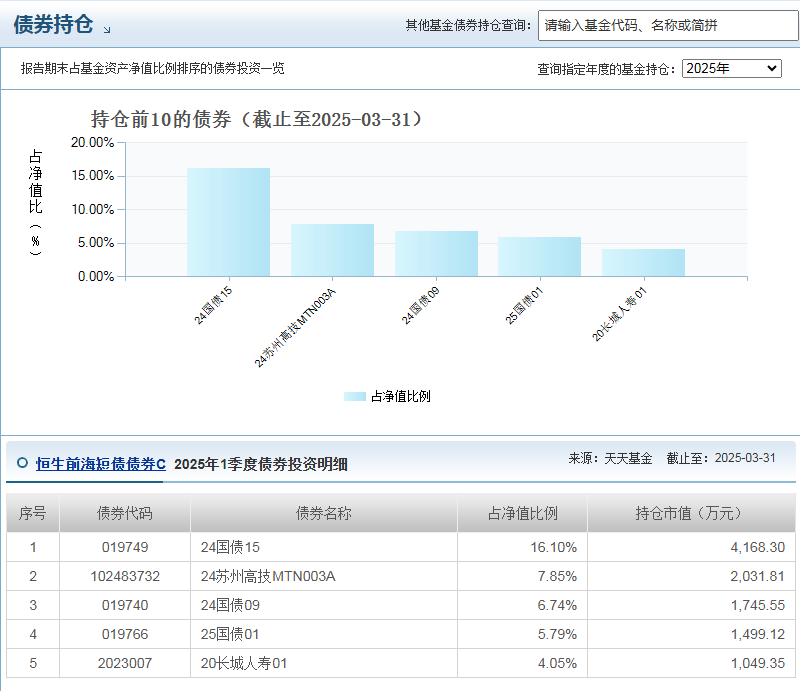
Task: Click the 20长城人寿01 chart bar
Action: pos(643,263)
